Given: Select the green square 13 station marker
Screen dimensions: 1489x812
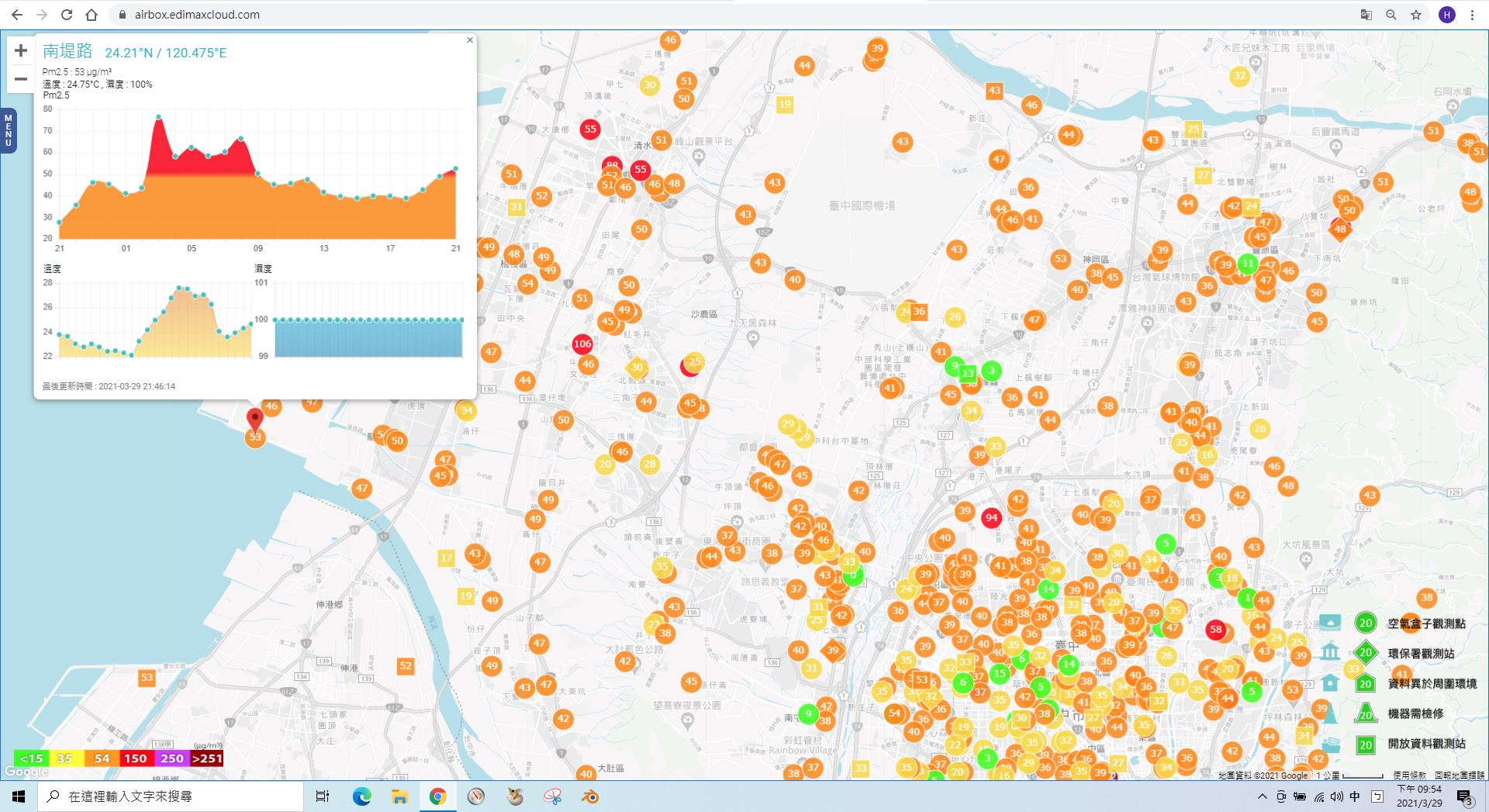Looking at the screenshot, I should [968, 373].
